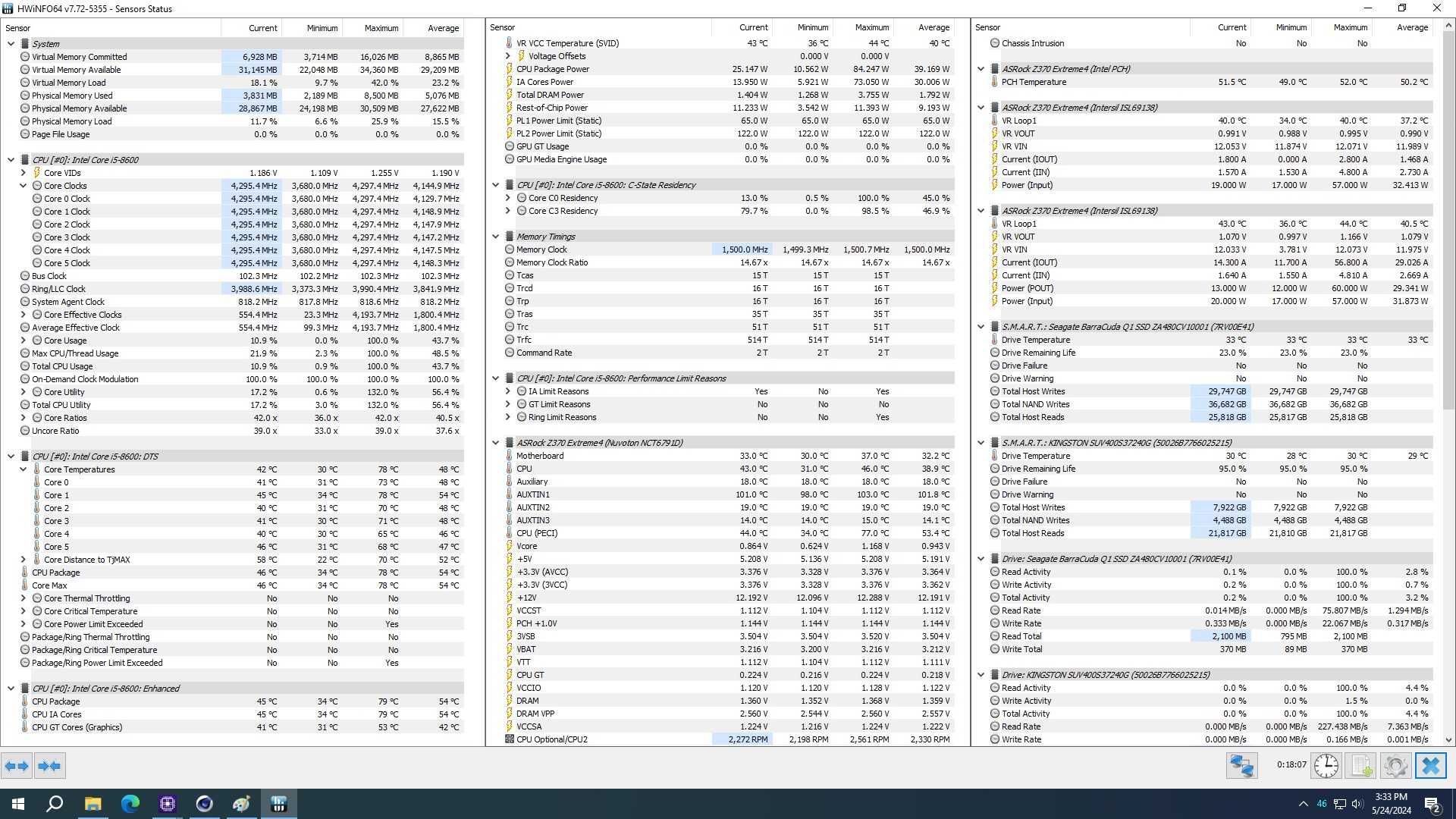Screen dimensions: 1456x819
Task: Click the Maximum column header in right panel
Action: [1341, 27]
